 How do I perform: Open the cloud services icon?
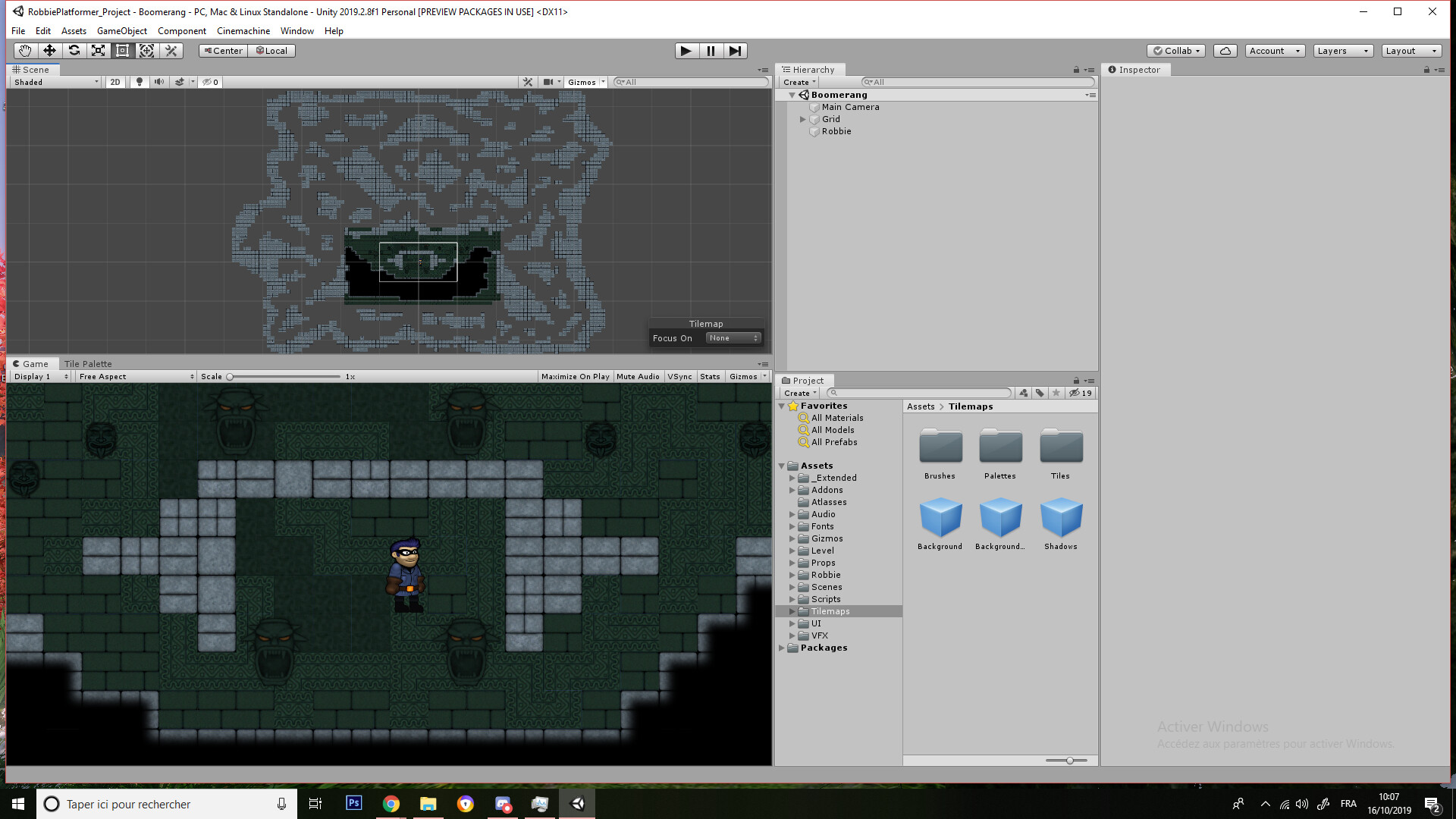coord(1225,51)
